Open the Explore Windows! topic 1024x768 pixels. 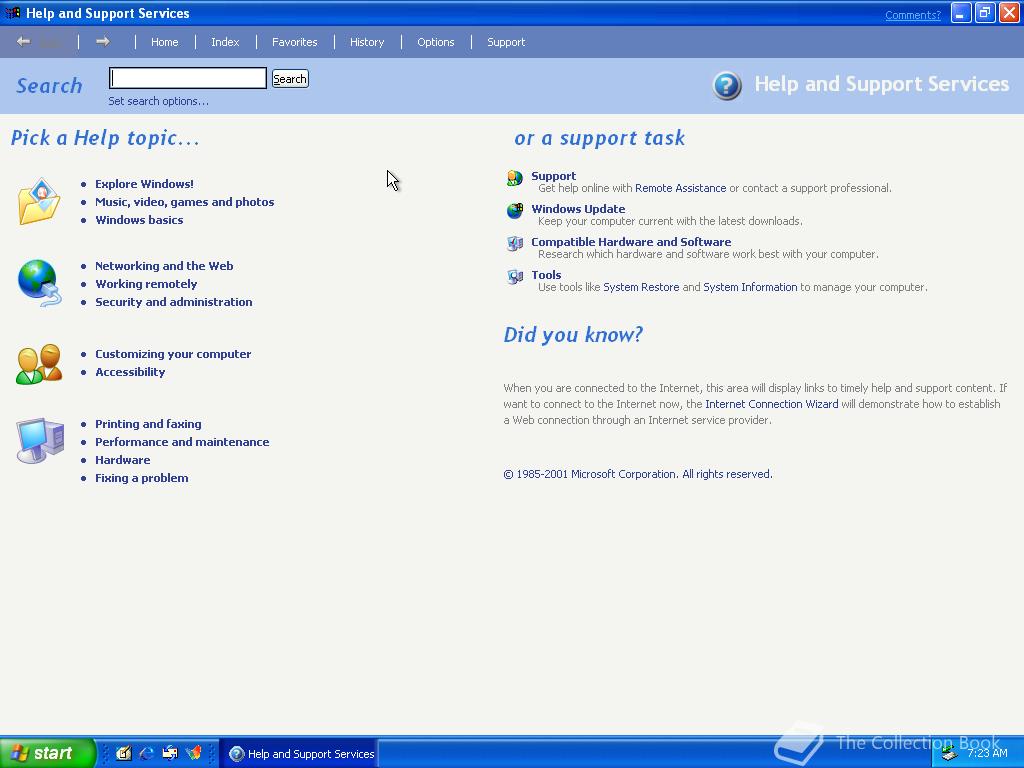144,184
